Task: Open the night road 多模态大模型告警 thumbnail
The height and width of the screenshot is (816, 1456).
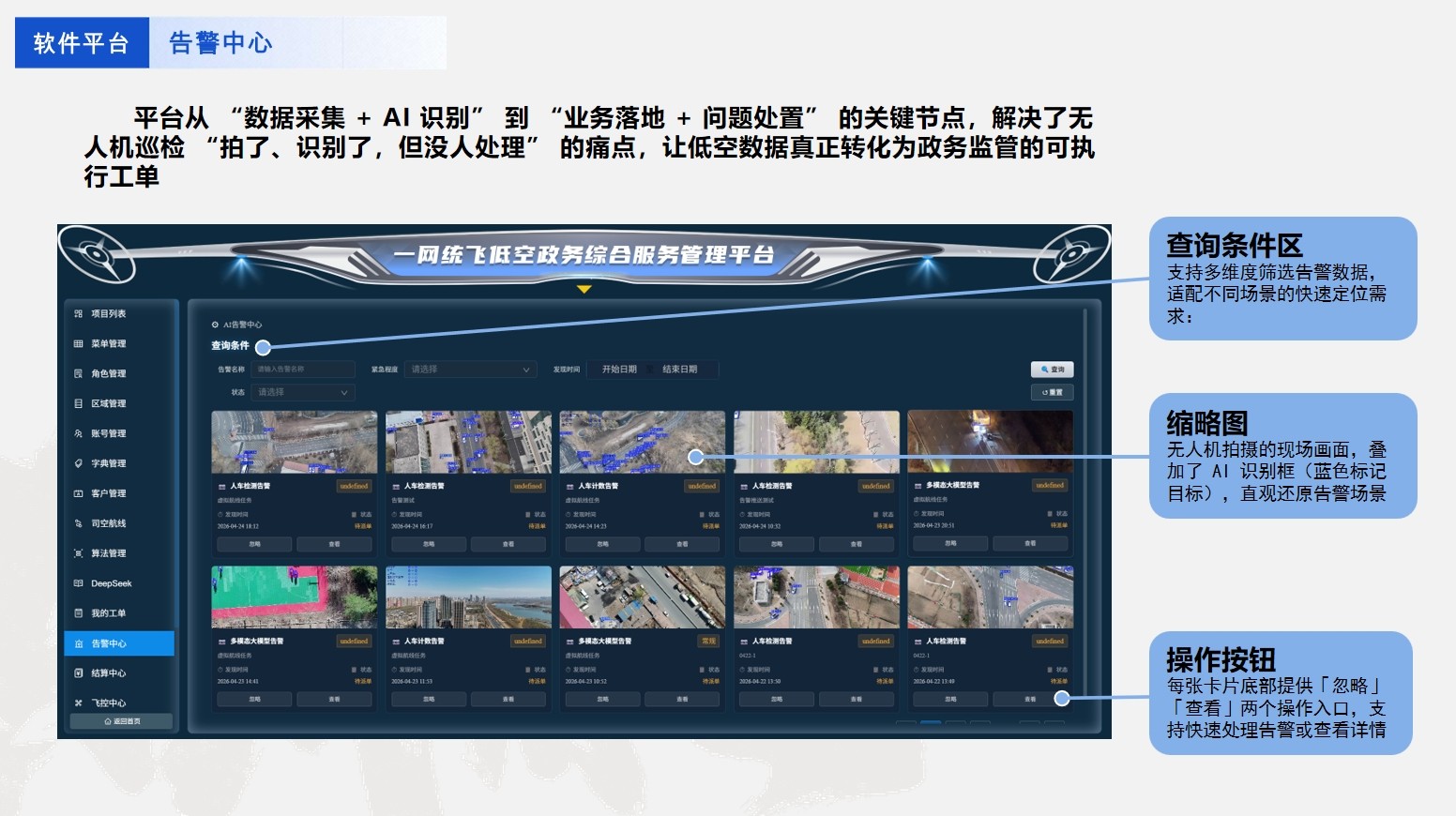Action: click(x=990, y=442)
